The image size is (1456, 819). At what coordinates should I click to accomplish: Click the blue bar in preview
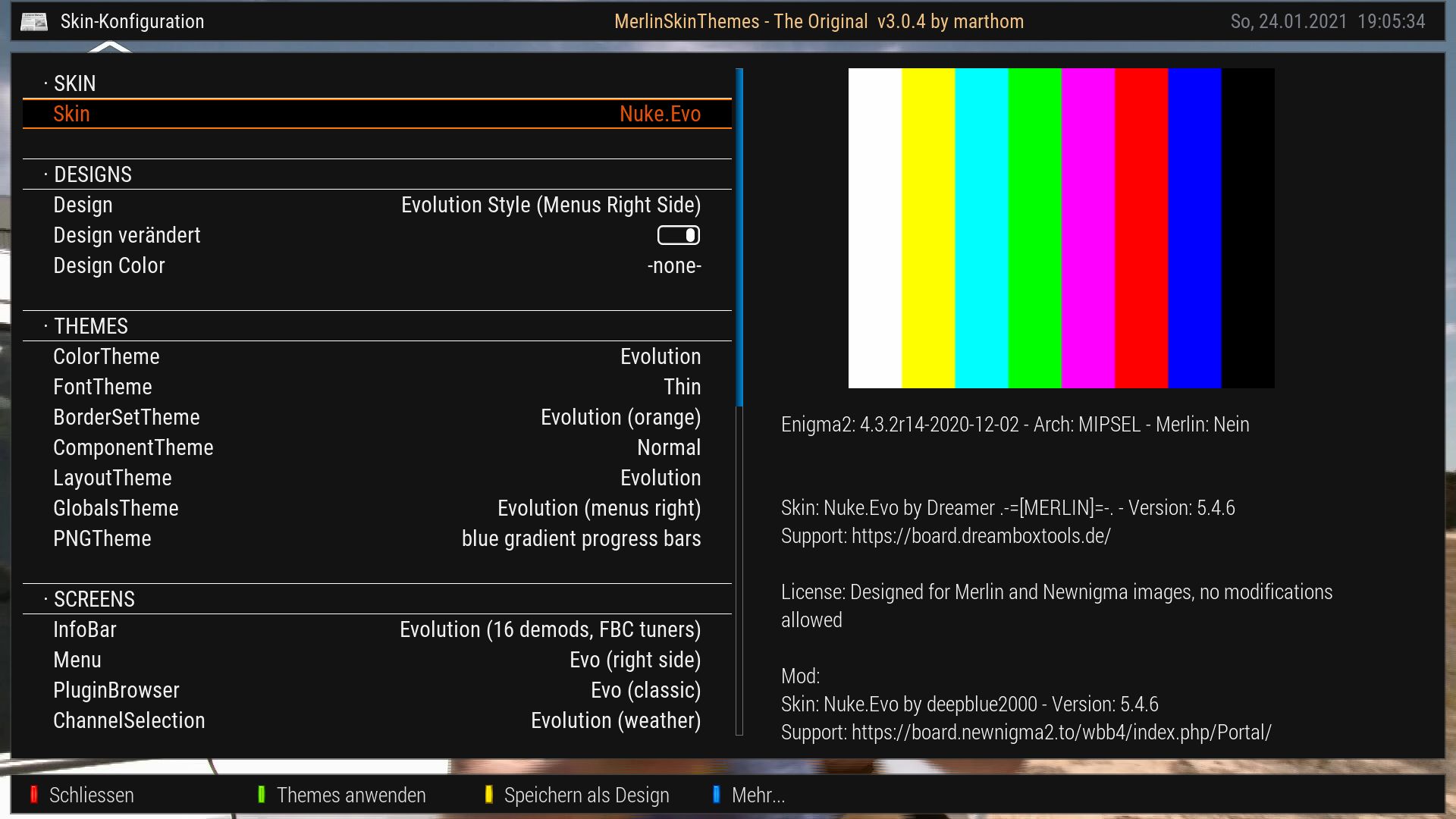pyautogui.click(x=1195, y=228)
